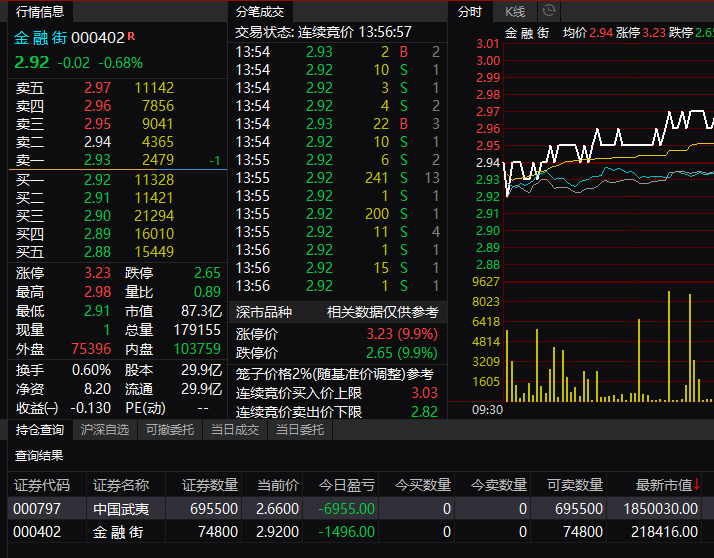Click 卖五 ask price 2.97
This screenshot has height=558, width=714.
(97, 87)
